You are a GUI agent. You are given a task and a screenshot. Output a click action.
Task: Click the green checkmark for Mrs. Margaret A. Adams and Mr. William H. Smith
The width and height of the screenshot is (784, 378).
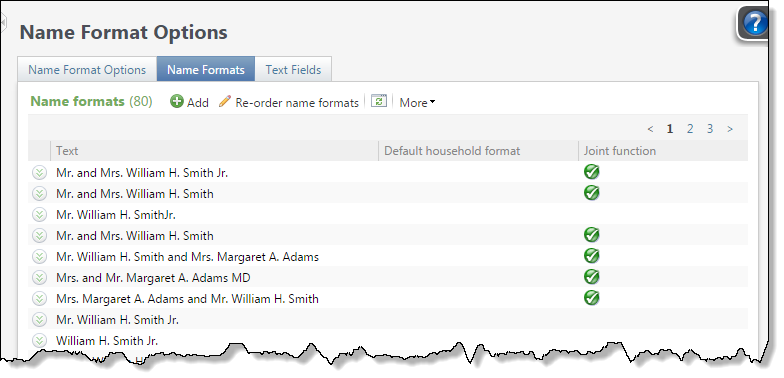(x=592, y=298)
